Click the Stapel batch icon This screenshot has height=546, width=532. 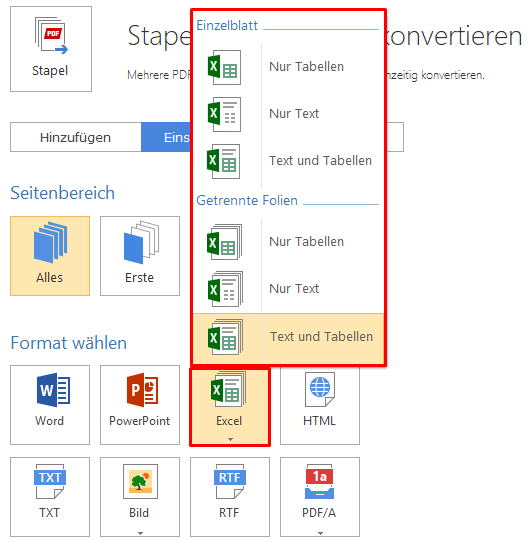point(51,49)
